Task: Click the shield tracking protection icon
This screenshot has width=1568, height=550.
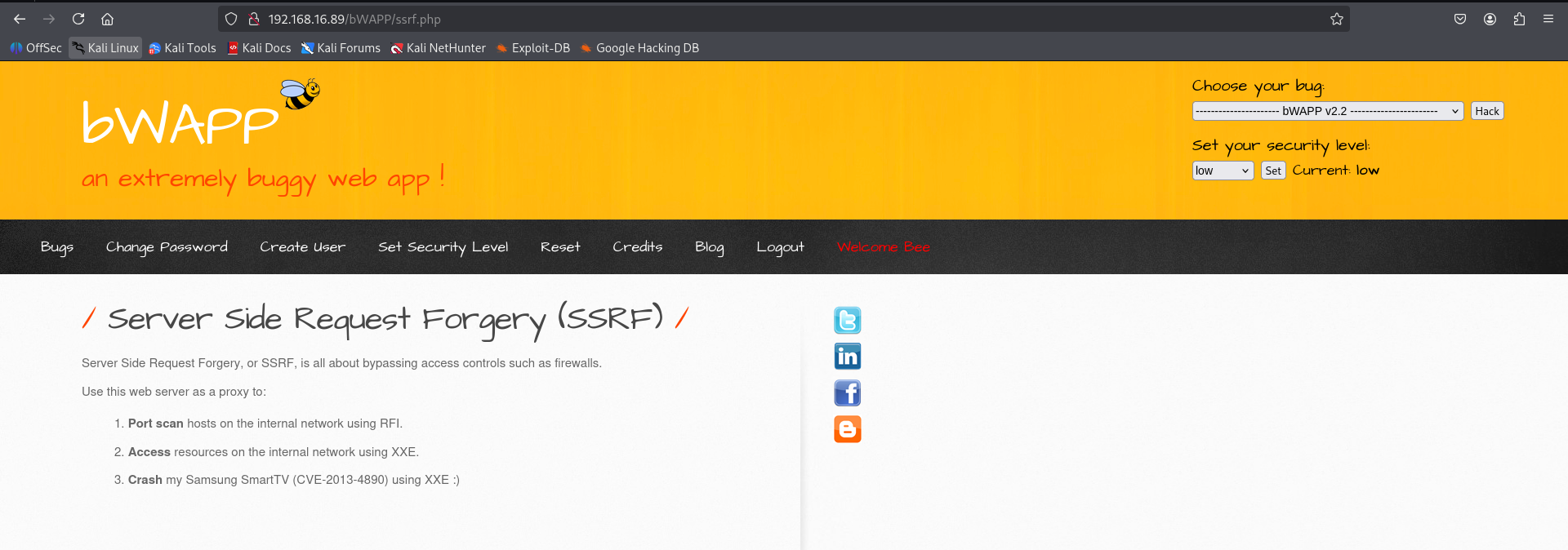Action: pos(231,19)
